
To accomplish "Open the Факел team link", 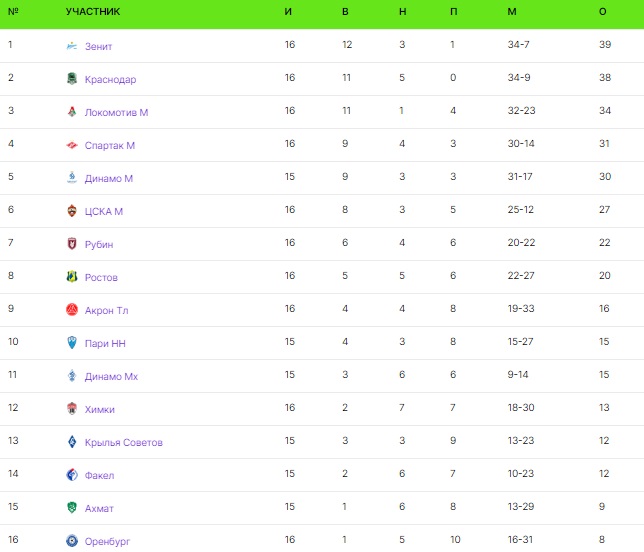I will tap(100, 475).
